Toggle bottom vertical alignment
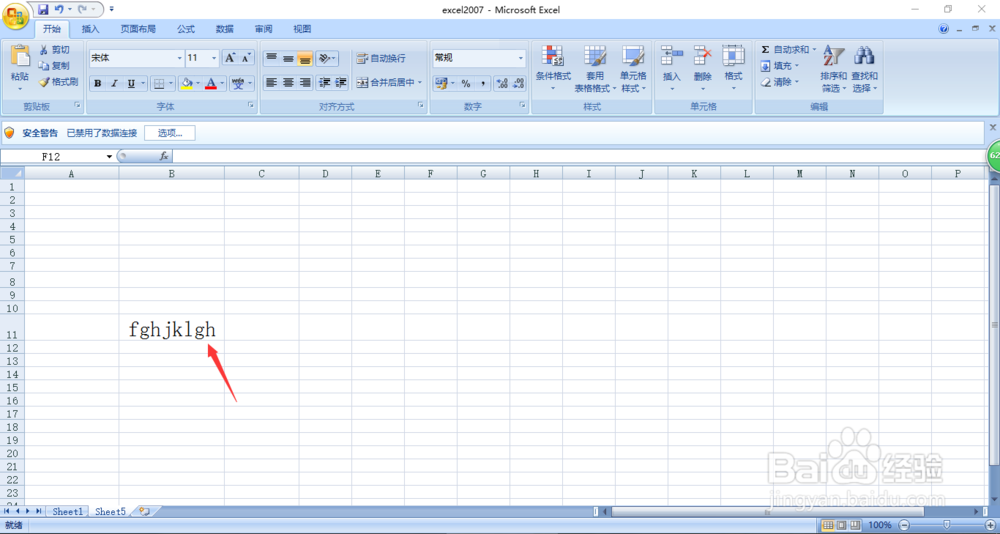 point(305,58)
